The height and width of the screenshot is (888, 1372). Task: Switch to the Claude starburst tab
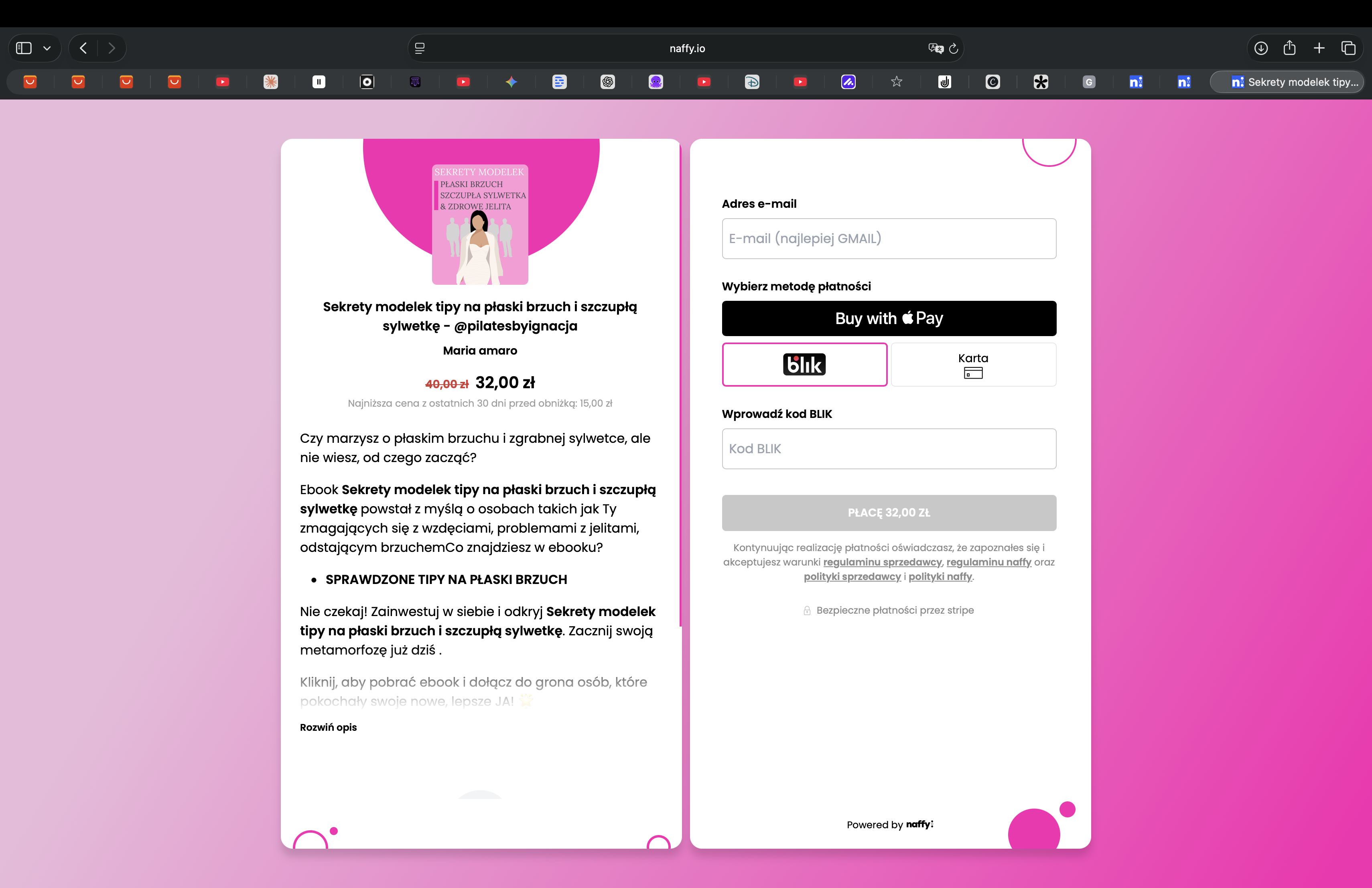point(271,82)
